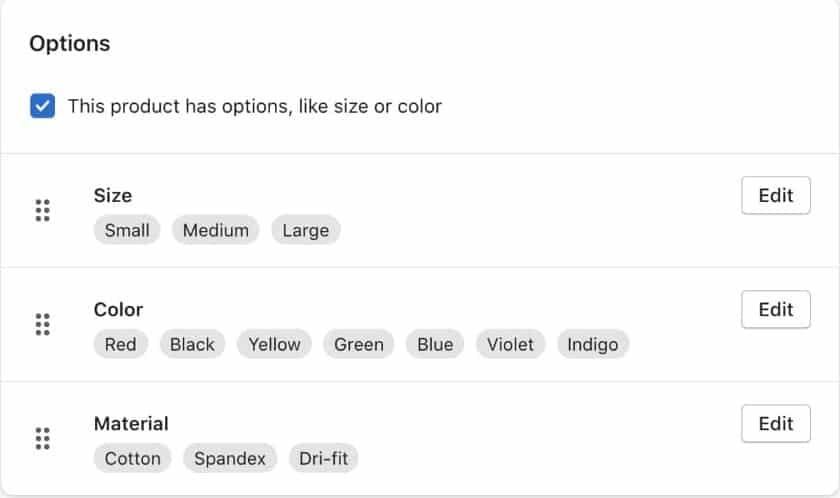840x498 pixels.
Task: Choose the Spandex material tag
Action: [230, 458]
